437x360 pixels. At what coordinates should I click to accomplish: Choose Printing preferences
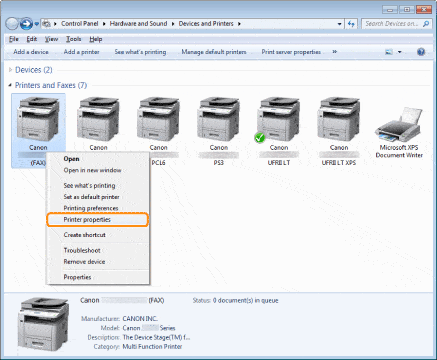[98, 208]
